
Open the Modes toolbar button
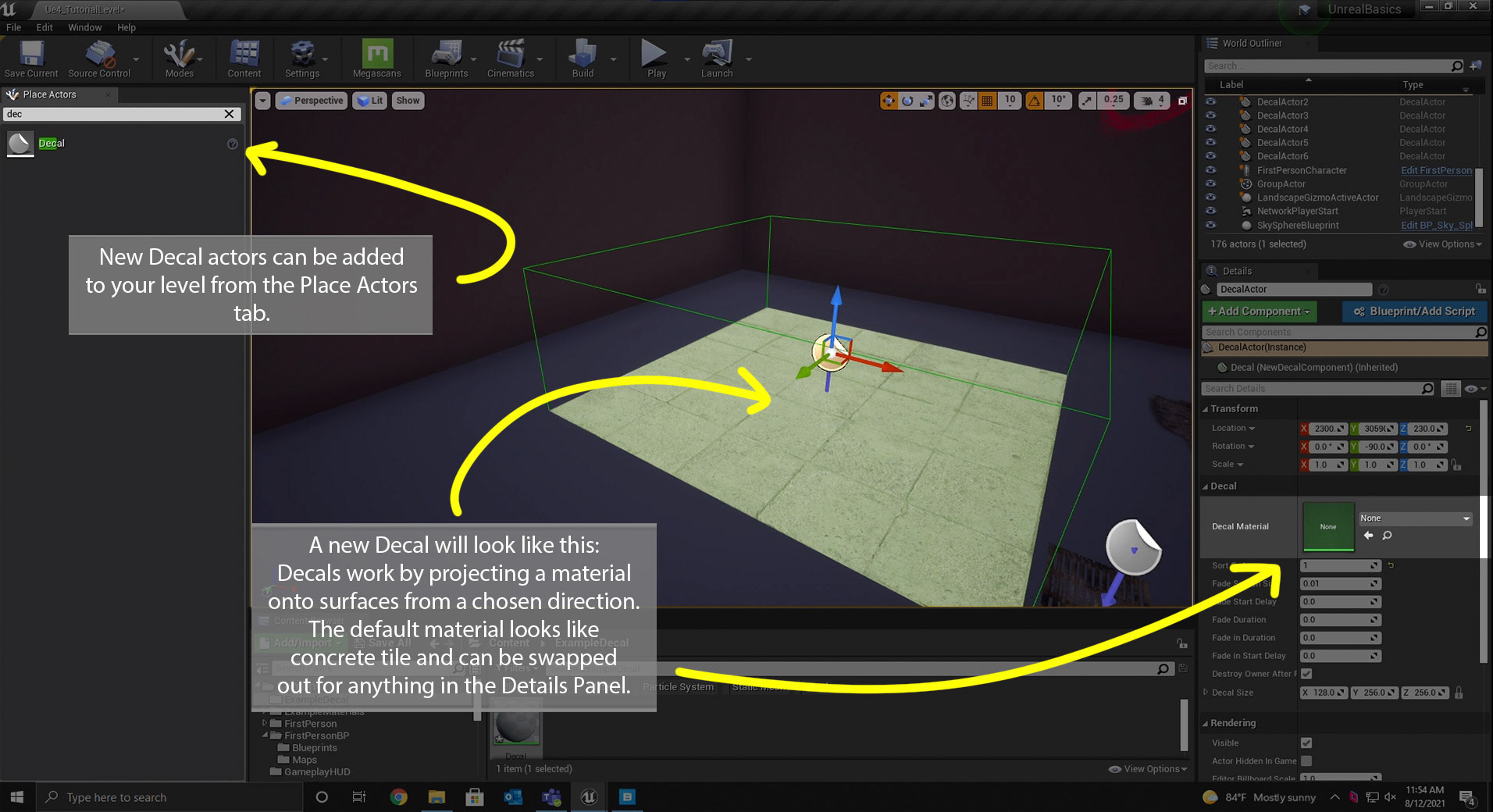tap(179, 59)
